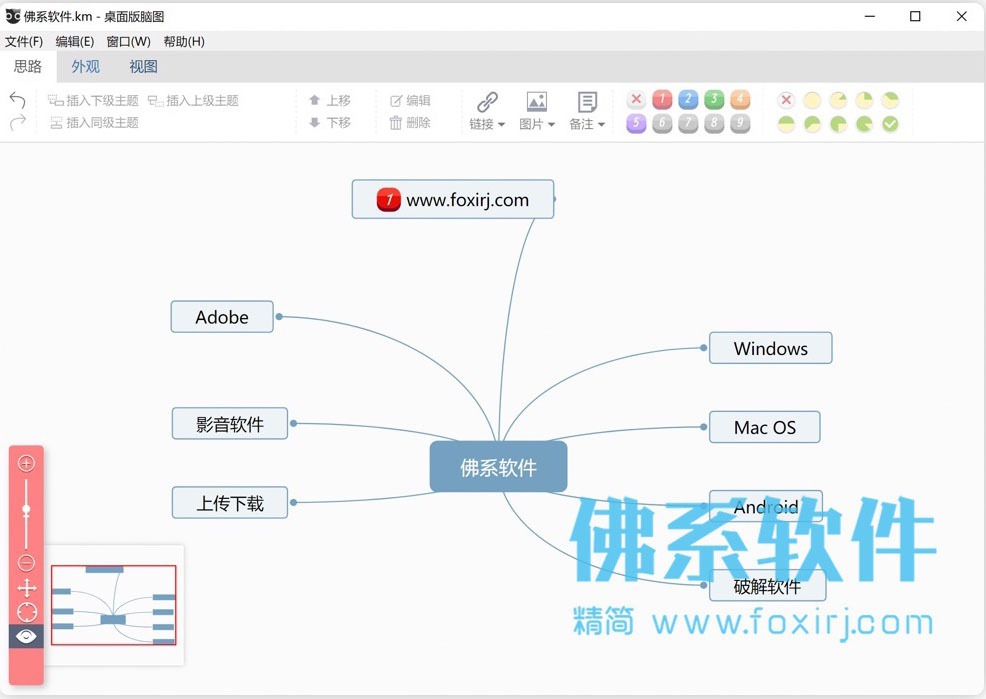Click the zoom slider handle
Viewport: 986px width, 699px height.
click(26, 509)
